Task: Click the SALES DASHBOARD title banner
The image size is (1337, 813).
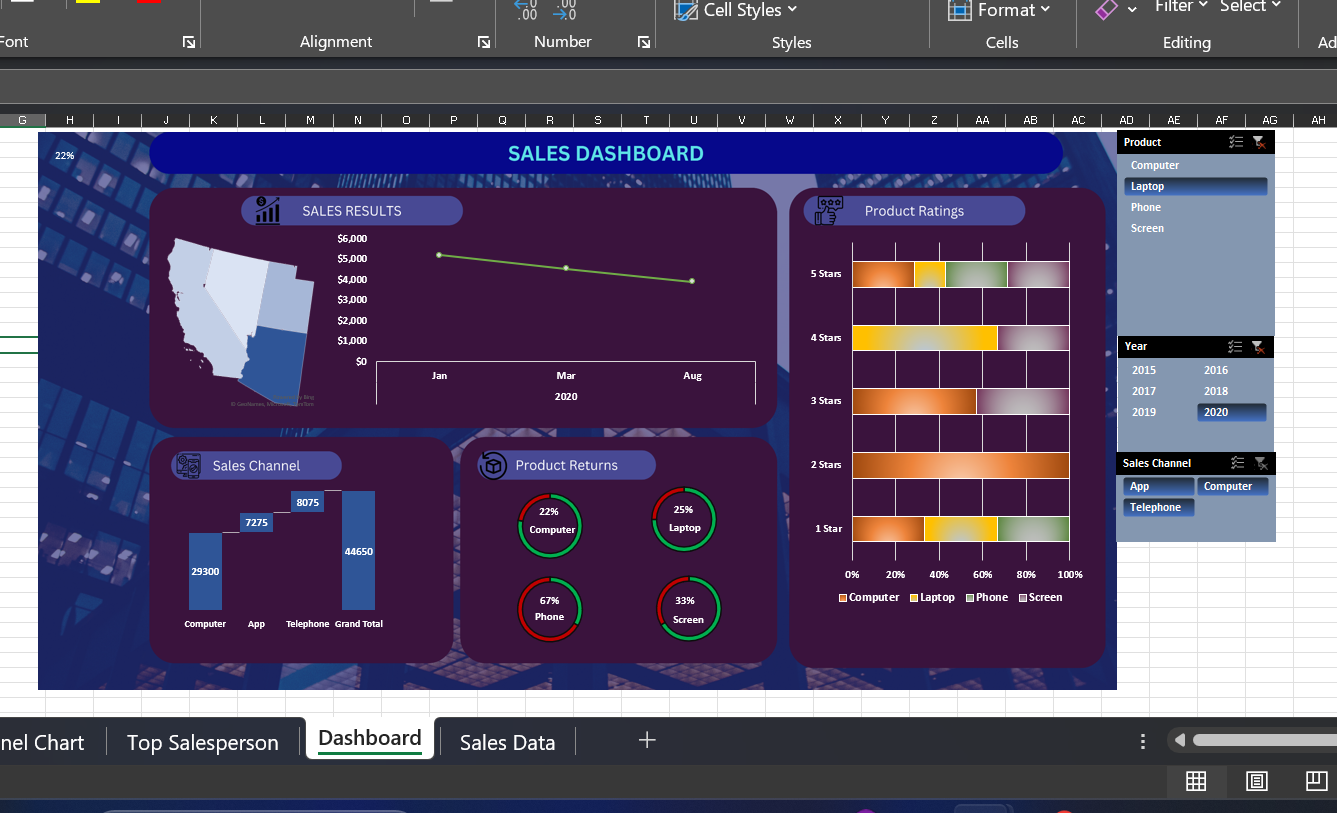Action: pyautogui.click(x=606, y=153)
